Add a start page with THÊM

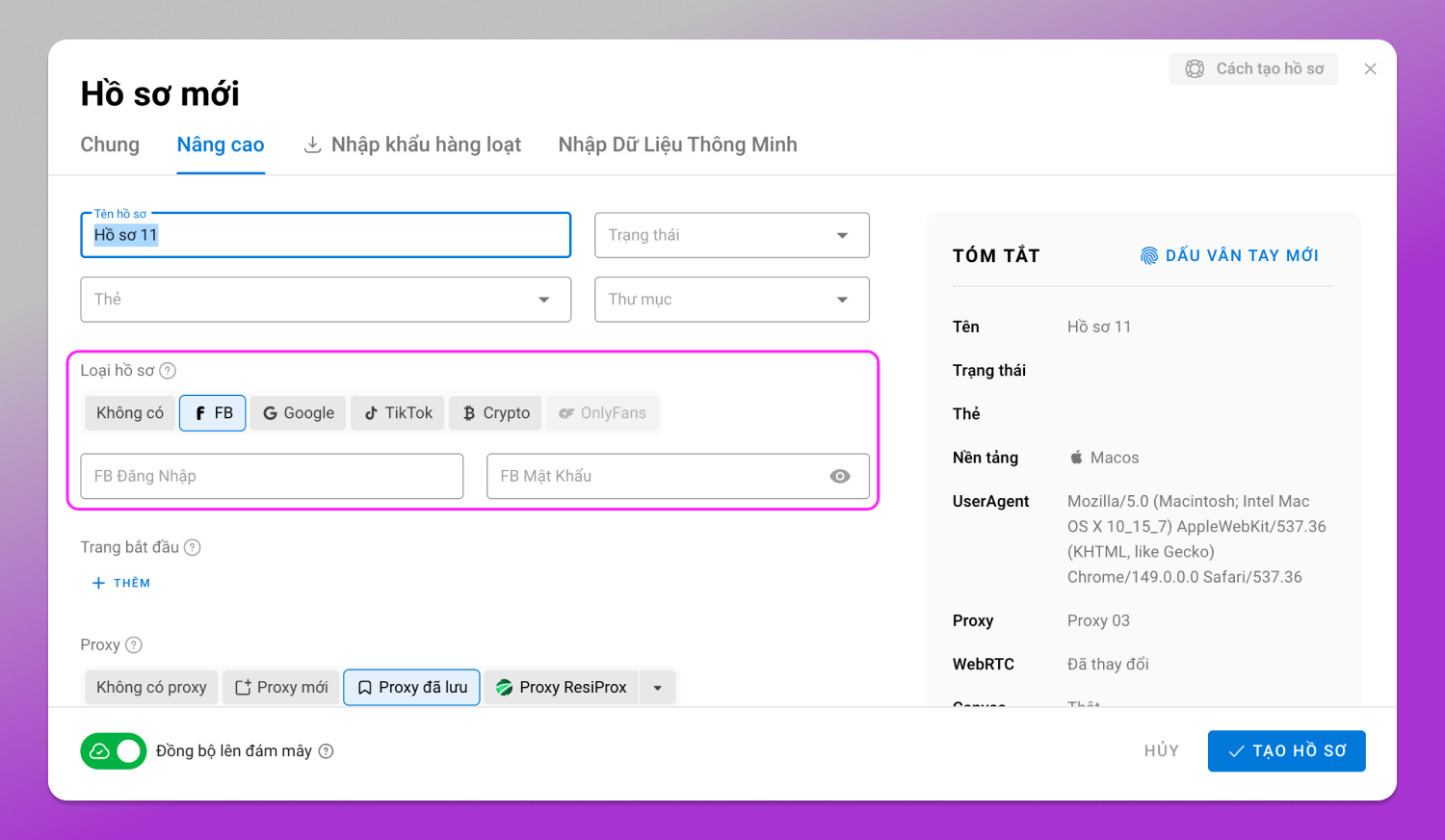coord(121,583)
